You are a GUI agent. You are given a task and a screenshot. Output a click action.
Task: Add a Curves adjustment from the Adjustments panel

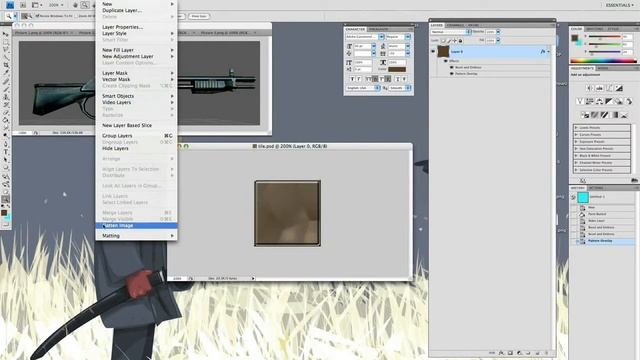point(609,88)
